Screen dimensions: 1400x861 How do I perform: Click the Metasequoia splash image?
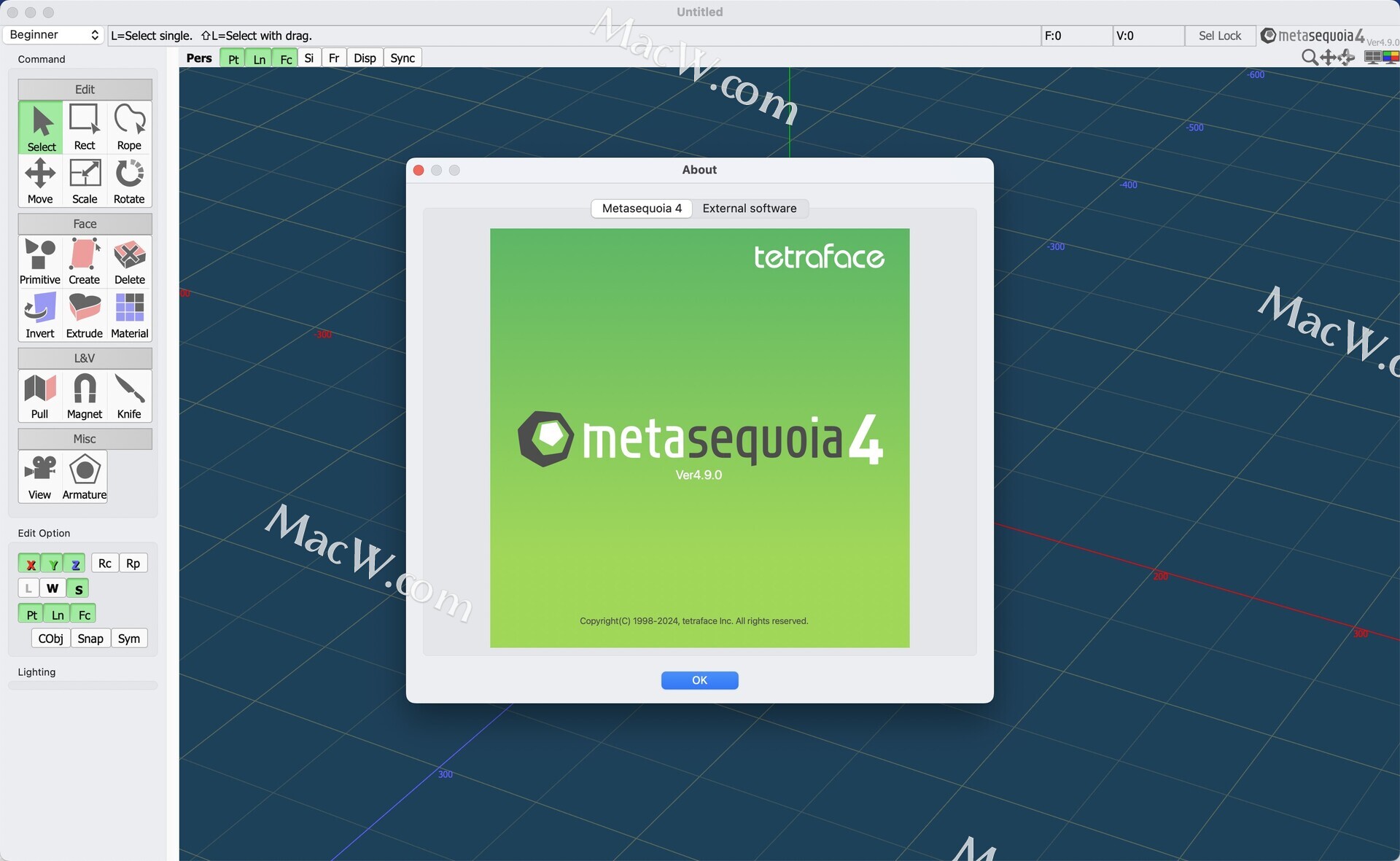[x=699, y=438]
